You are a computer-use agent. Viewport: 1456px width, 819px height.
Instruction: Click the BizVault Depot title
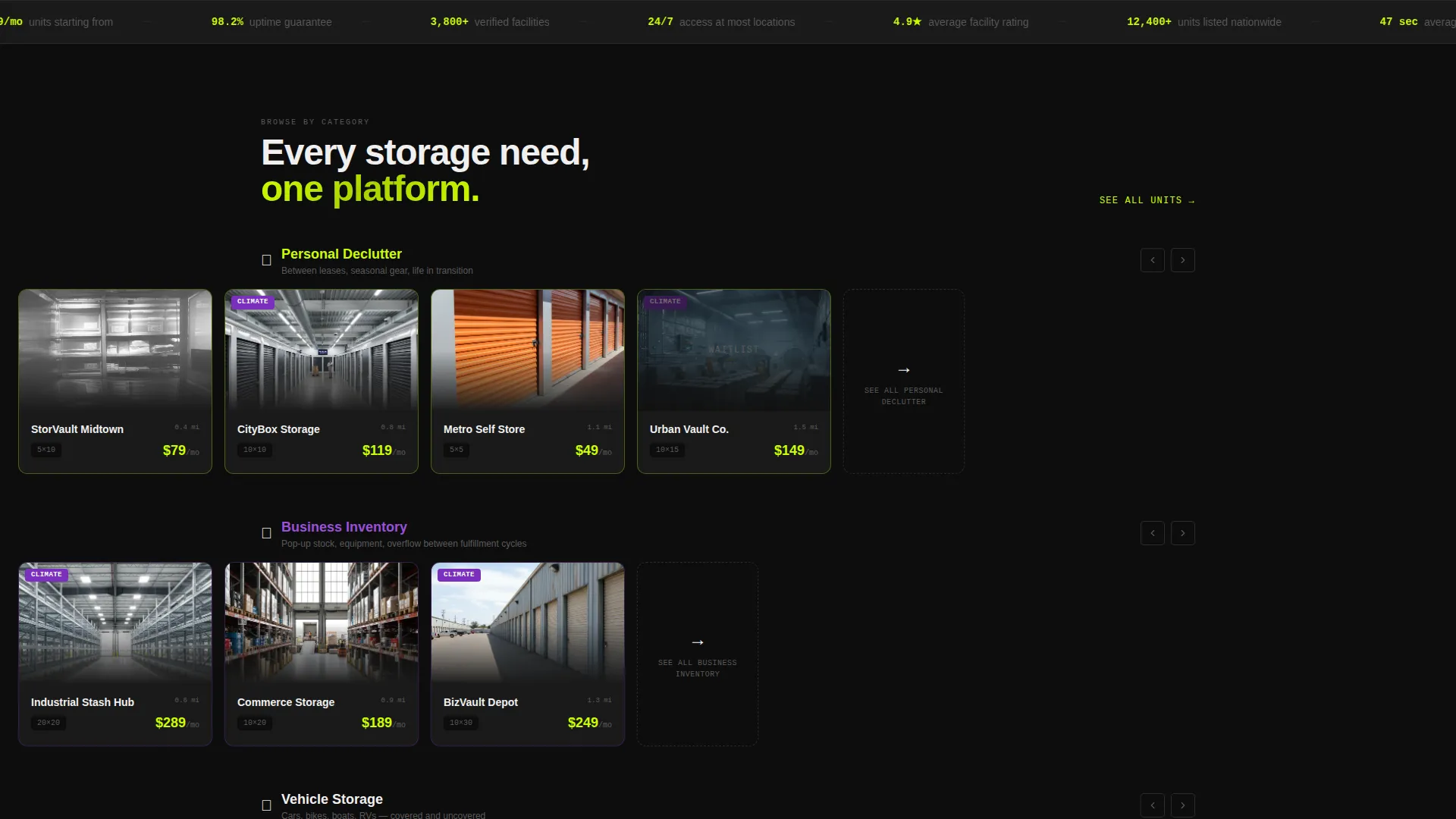(481, 702)
